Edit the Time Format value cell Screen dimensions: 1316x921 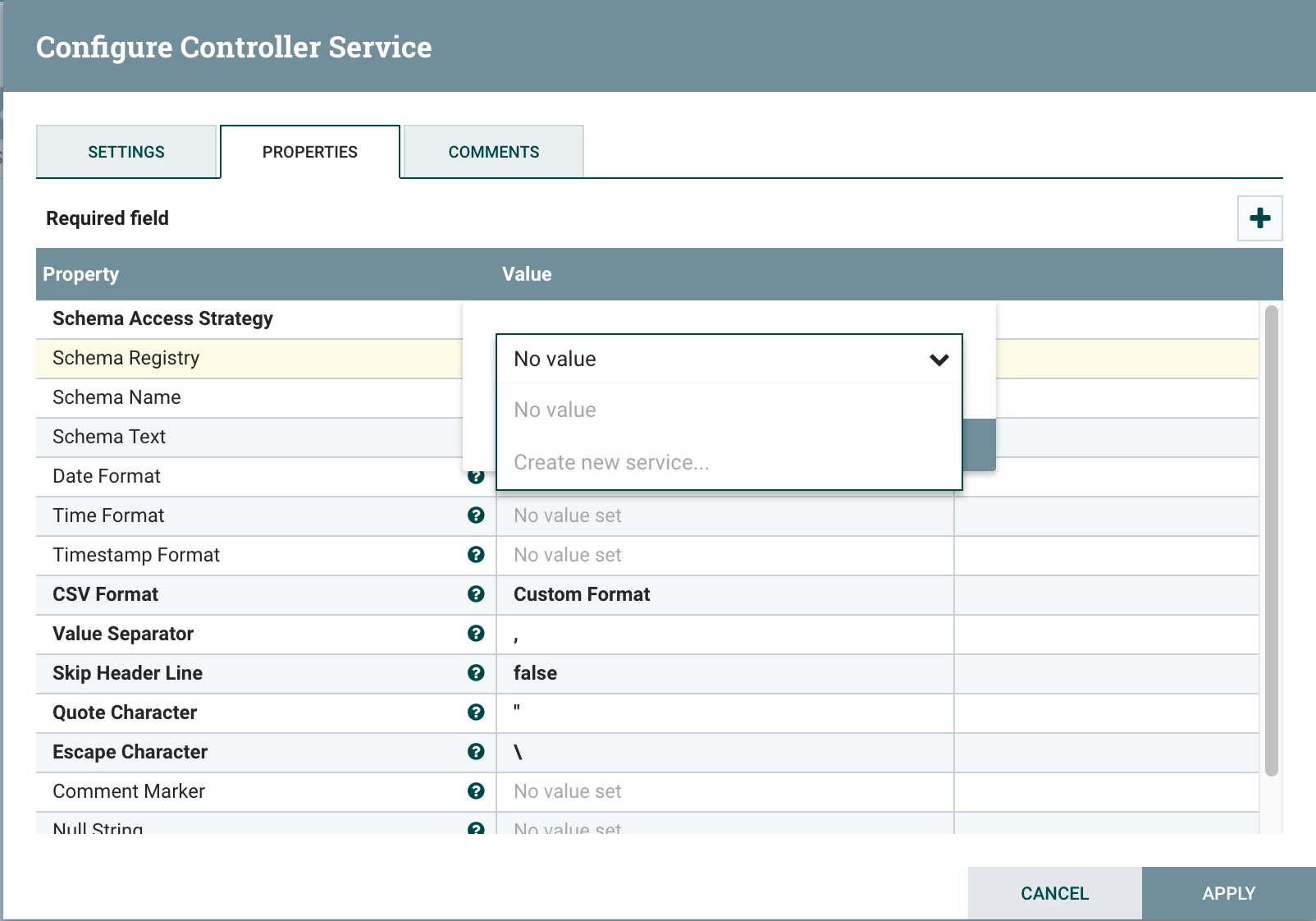(x=725, y=515)
